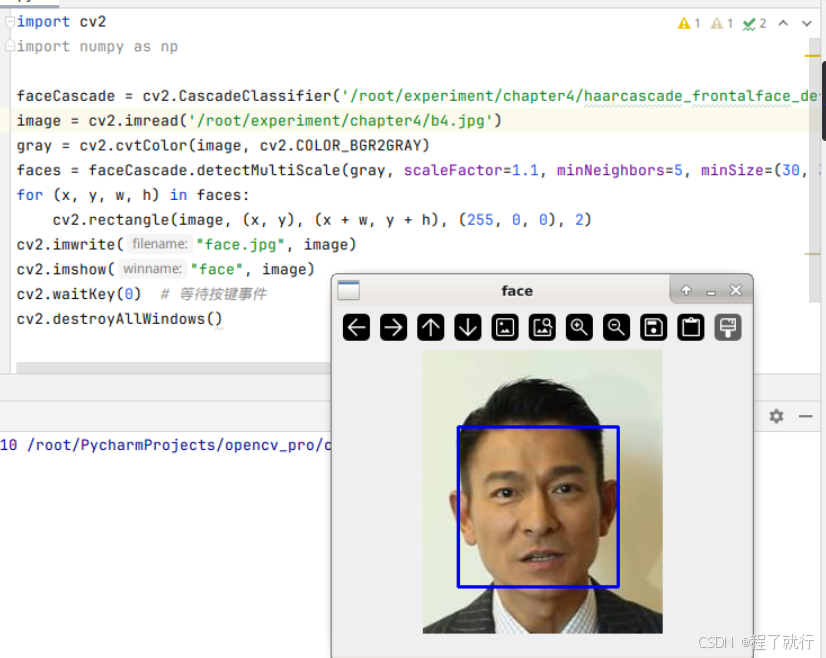Select the zoom-in magnifier in the face window

point(579,327)
